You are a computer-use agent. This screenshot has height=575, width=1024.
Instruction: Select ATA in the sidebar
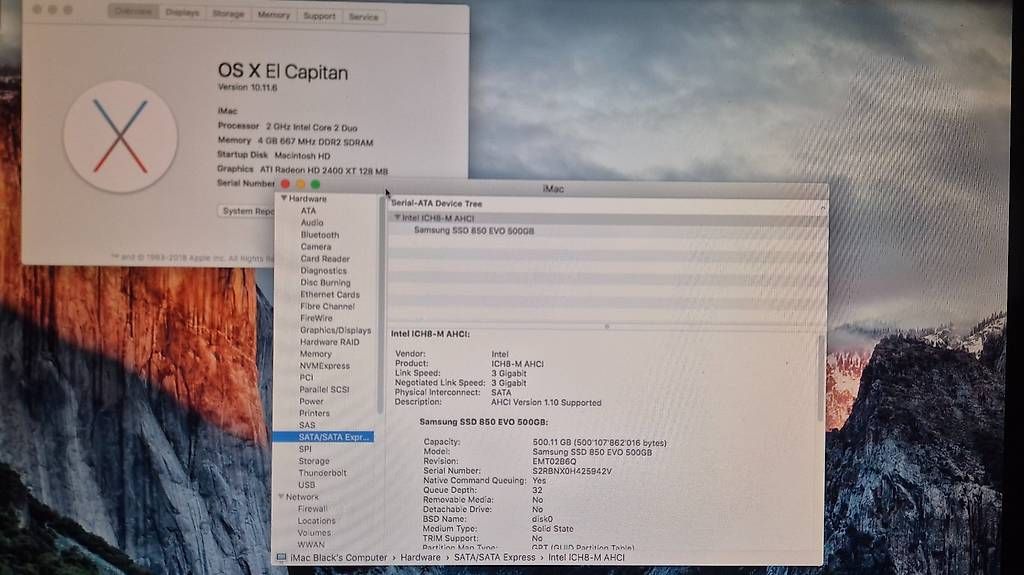tap(308, 210)
